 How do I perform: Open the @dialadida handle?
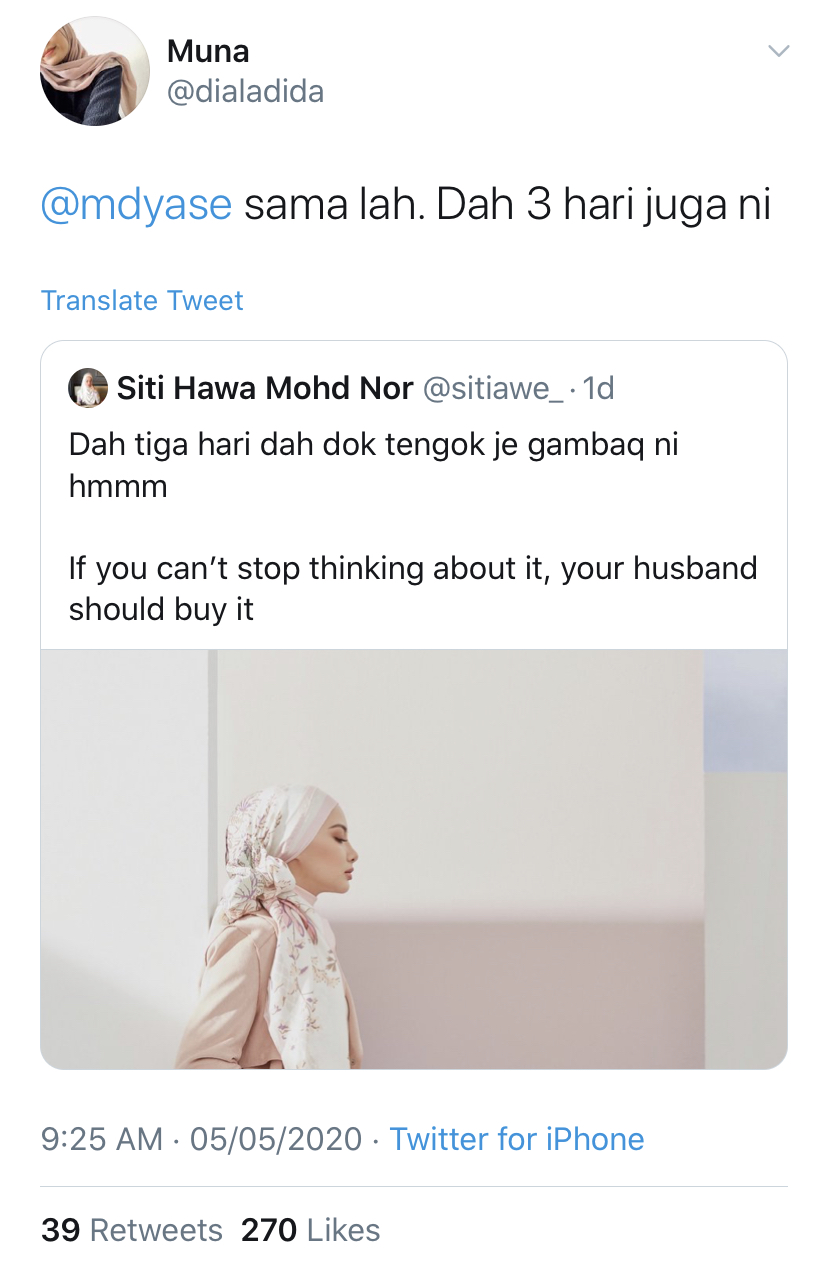[245, 92]
